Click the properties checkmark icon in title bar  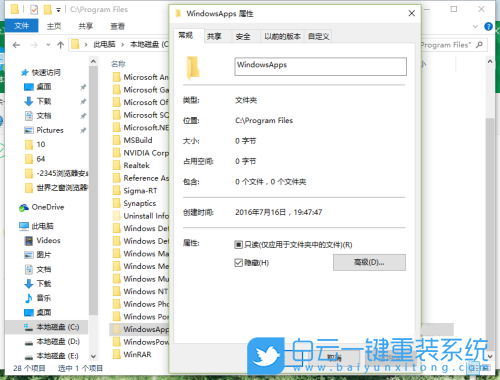coord(34,10)
